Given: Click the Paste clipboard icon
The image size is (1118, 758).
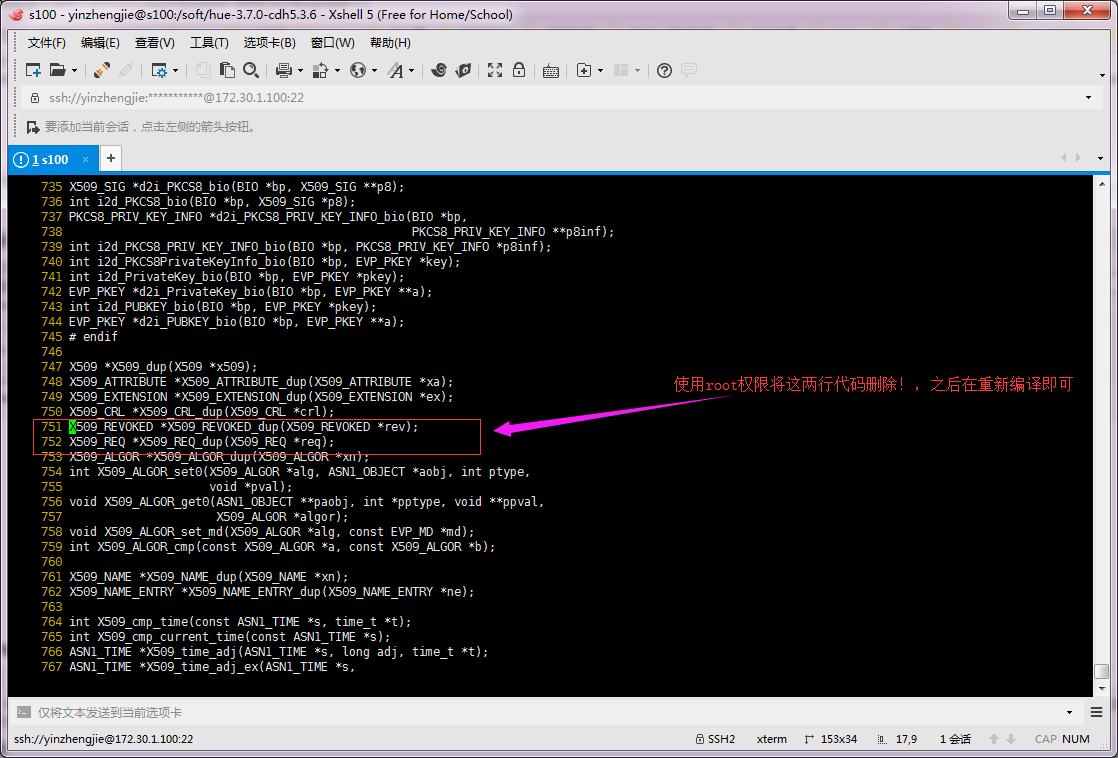Looking at the screenshot, I should pyautogui.click(x=227, y=70).
